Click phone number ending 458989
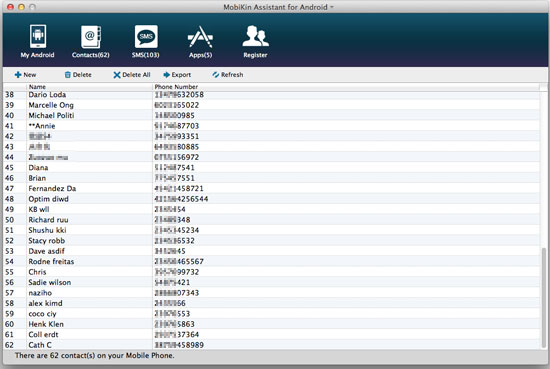Image resolution: width=550 pixels, height=369 pixels. pos(179,345)
